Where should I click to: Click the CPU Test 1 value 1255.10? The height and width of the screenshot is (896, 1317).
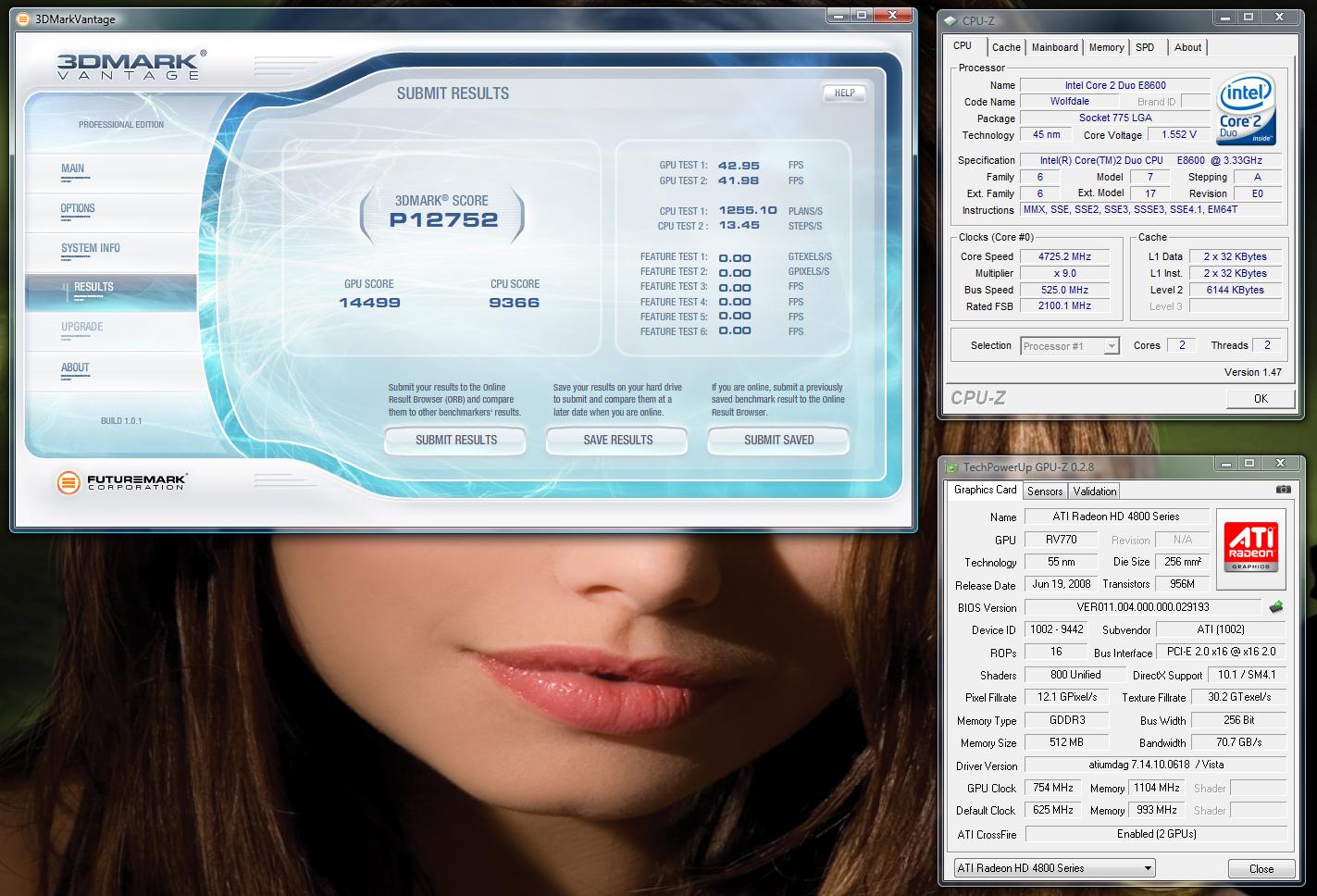(748, 211)
